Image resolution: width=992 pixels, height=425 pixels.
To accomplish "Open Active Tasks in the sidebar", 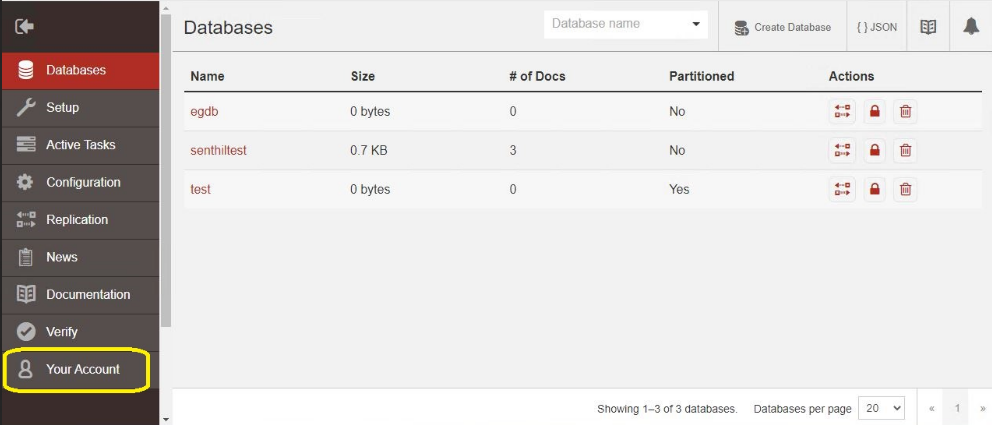I will tap(80, 145).
